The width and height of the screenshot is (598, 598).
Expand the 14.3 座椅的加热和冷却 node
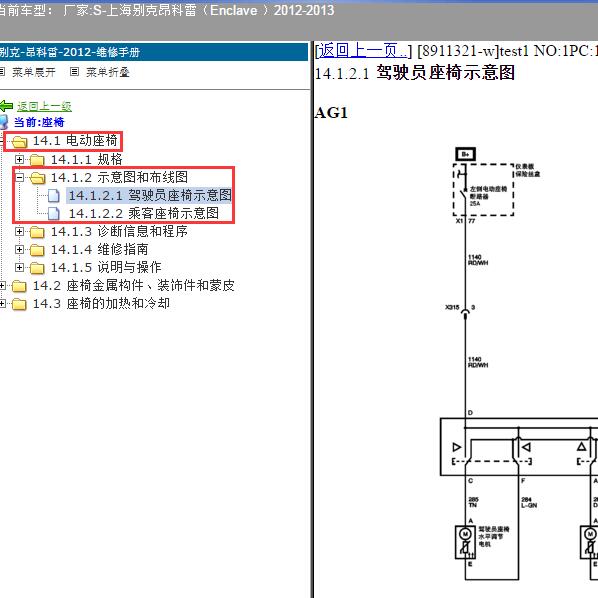(x=2, y=304)
